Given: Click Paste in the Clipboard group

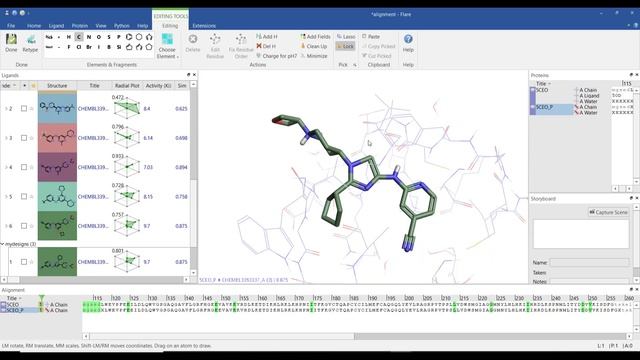Looking at the screenshot, I should 371,36.
